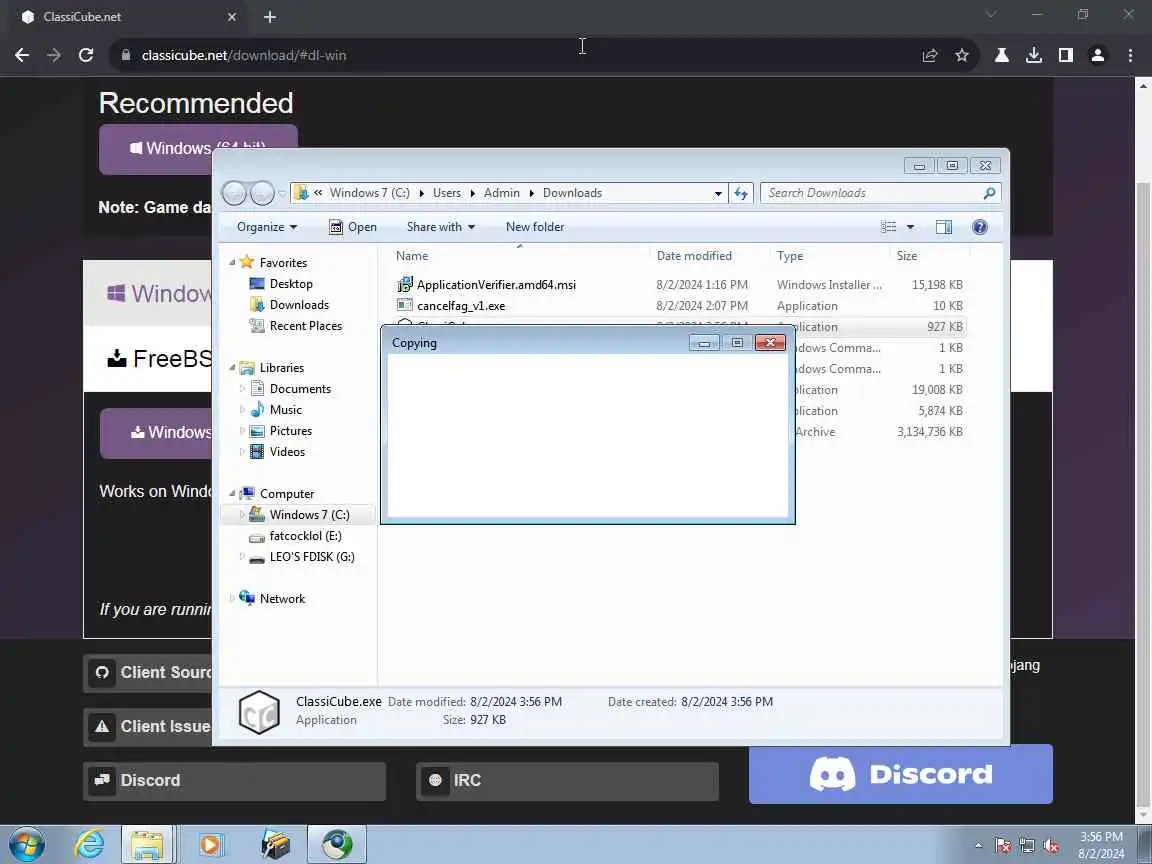The width and height of the screenshot is (1152, 864).
Task: Click Windows 7 (C:) breadcrumb segment
Action: click(370, 193)
